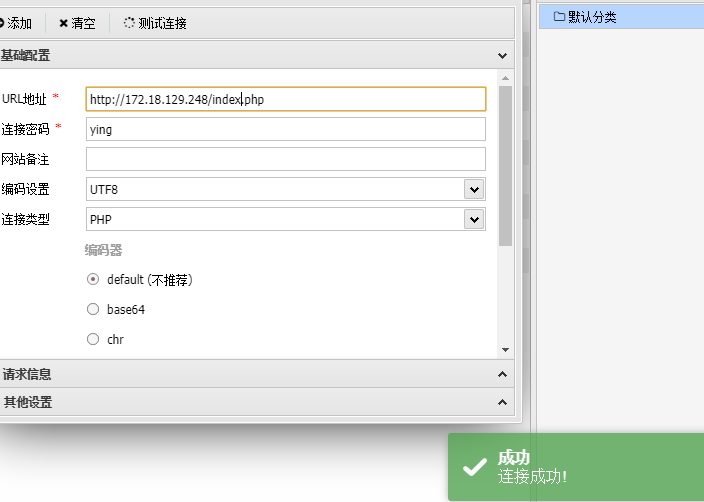This screenshot has height=502, width=704.
Task: Click the website note (网站备注) field
Action: click(285, 159)
